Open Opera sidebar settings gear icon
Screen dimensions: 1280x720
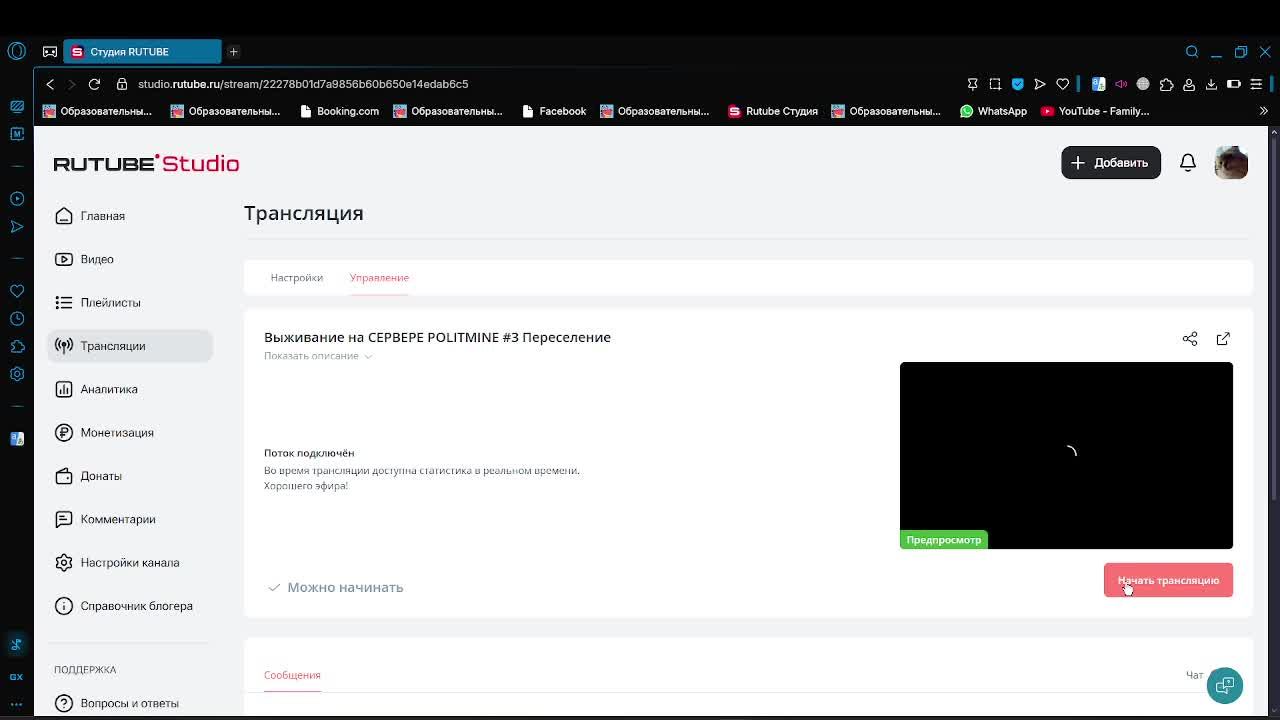[x=17, y=374]
